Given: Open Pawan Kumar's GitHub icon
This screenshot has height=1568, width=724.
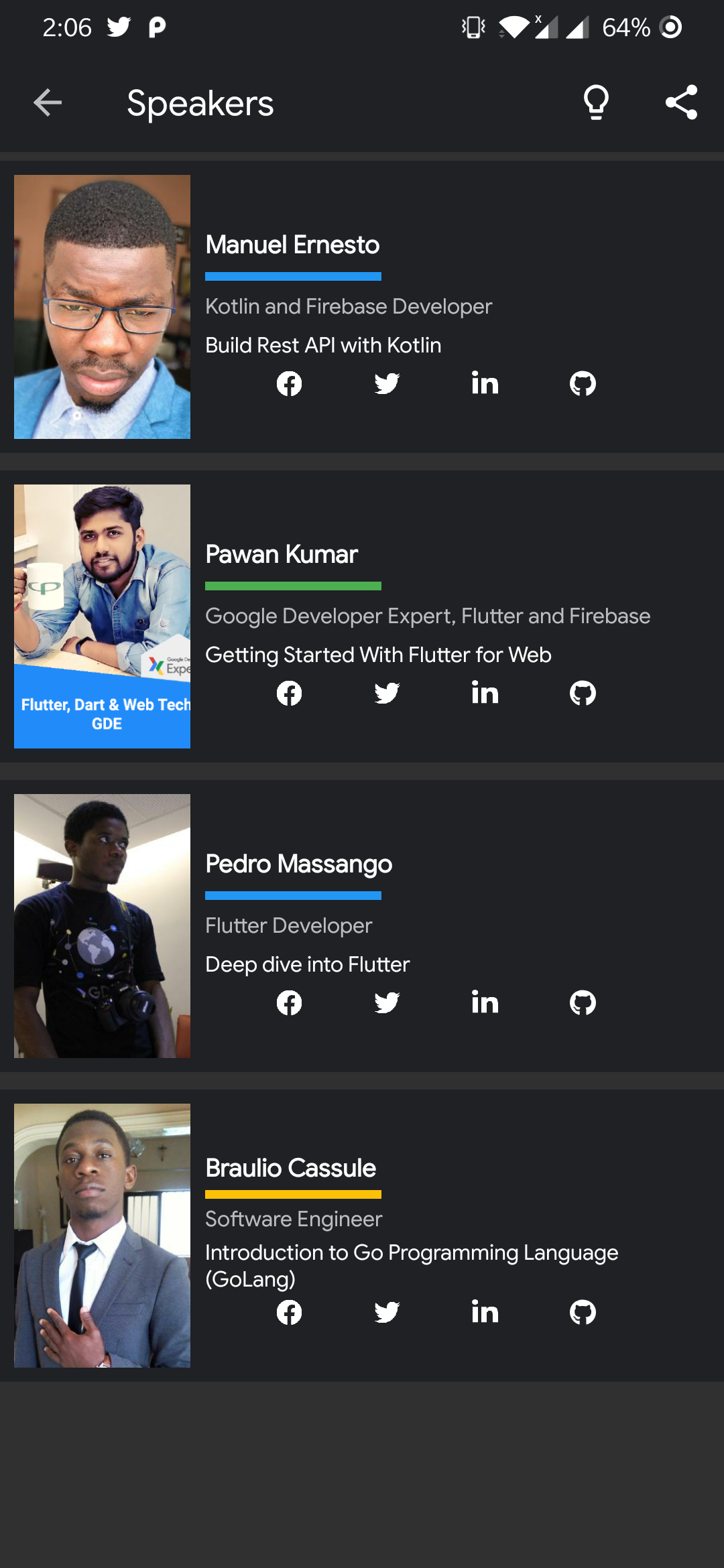Looking at the screenshot, I should (x=583, y=694).
